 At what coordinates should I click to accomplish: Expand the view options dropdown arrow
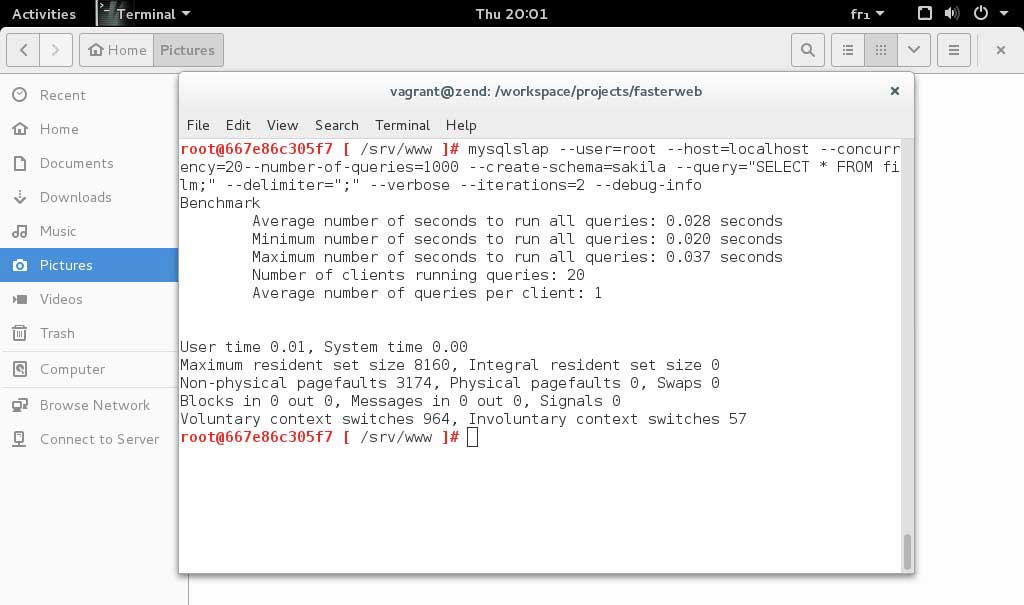tap(914, 50)
